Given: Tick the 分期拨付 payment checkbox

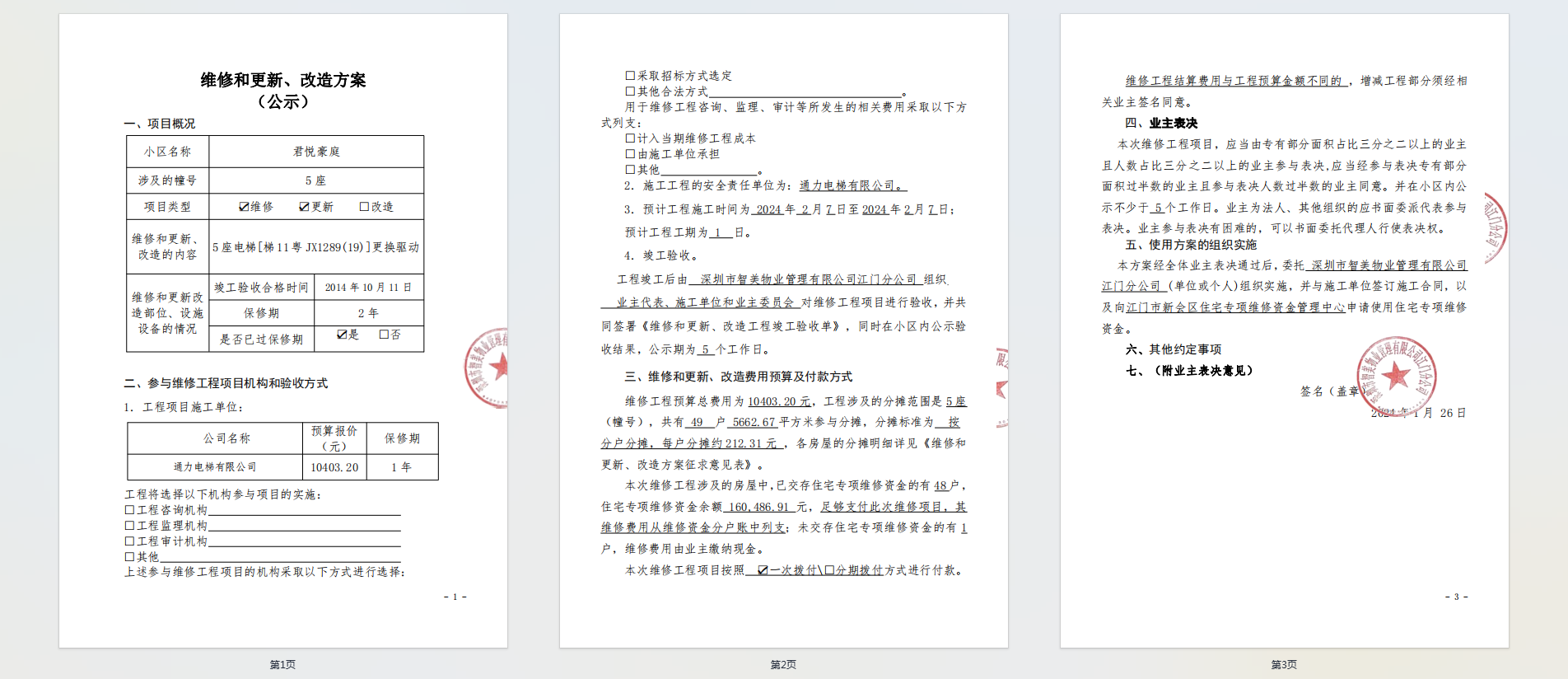Looking at the screenshot, I should (829, 570).
